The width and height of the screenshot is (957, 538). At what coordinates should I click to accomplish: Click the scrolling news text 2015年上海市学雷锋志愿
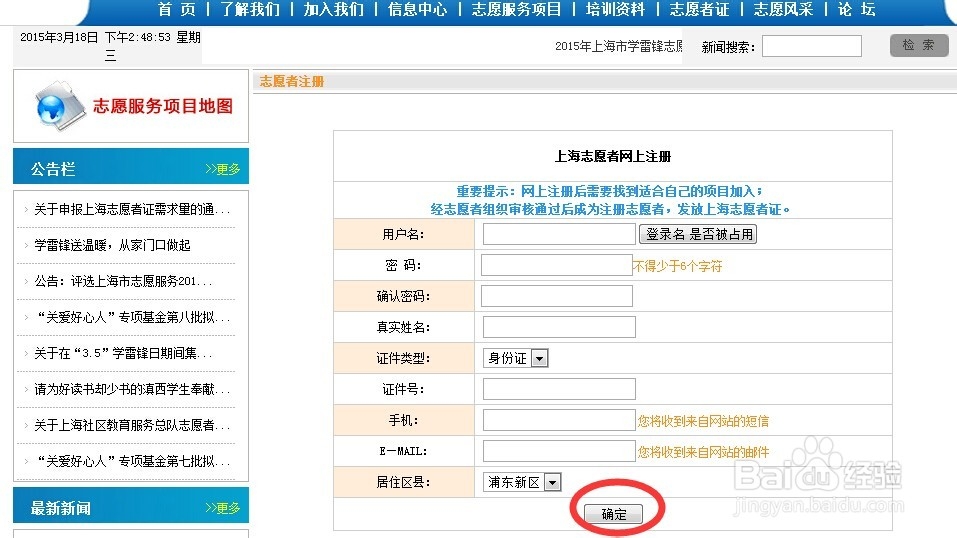tap(618, 46)
